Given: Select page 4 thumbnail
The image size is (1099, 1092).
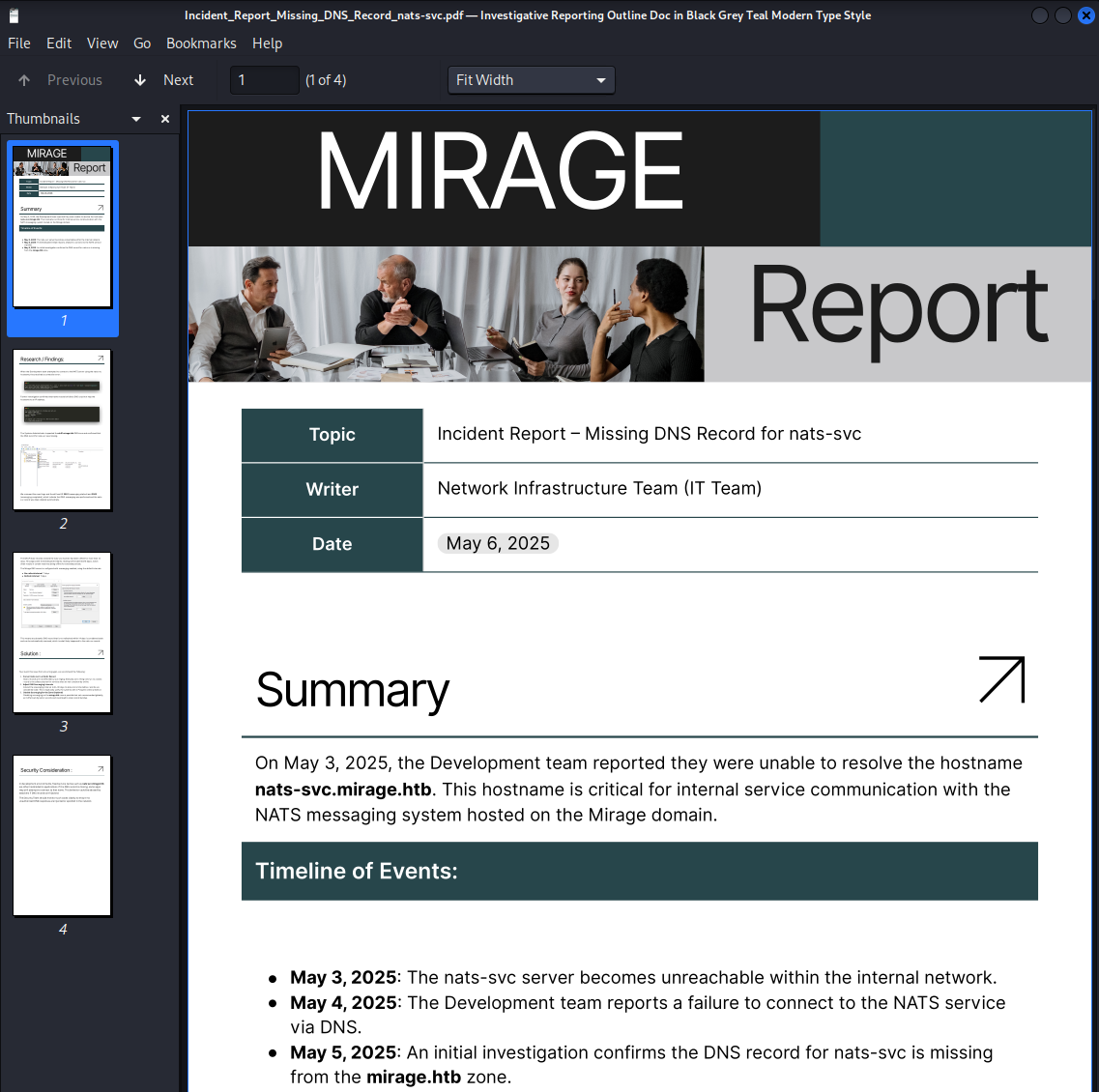Looking at the screenshot, I should pos(63,836).
